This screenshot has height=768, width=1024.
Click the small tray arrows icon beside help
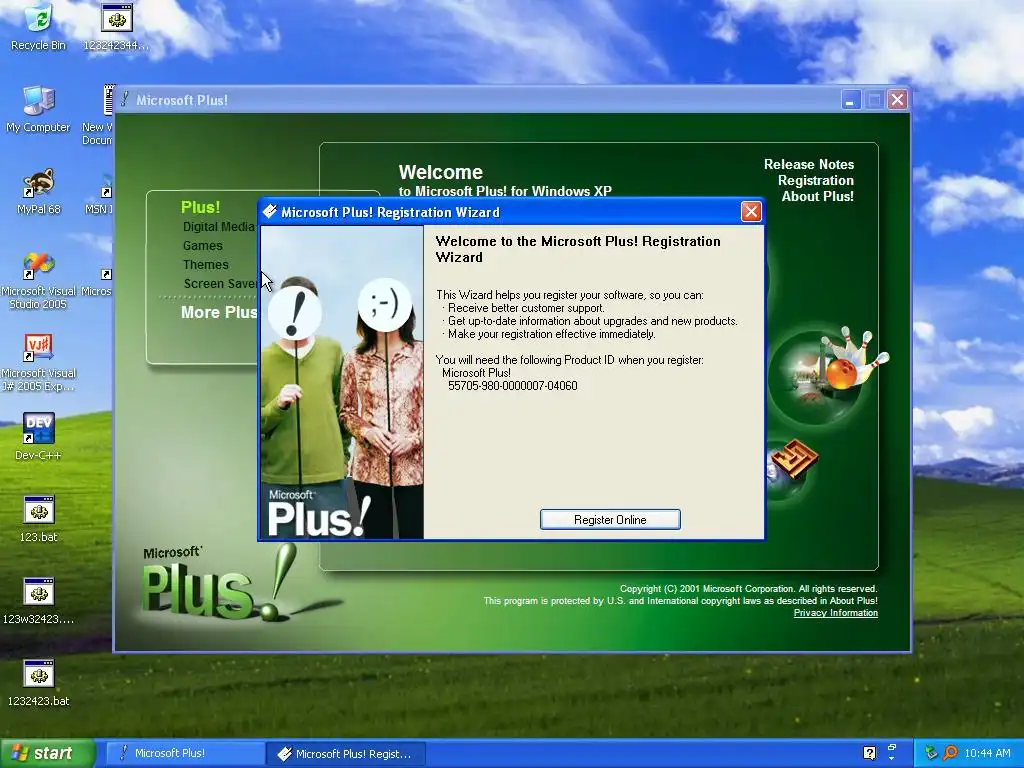coord(891,752)
